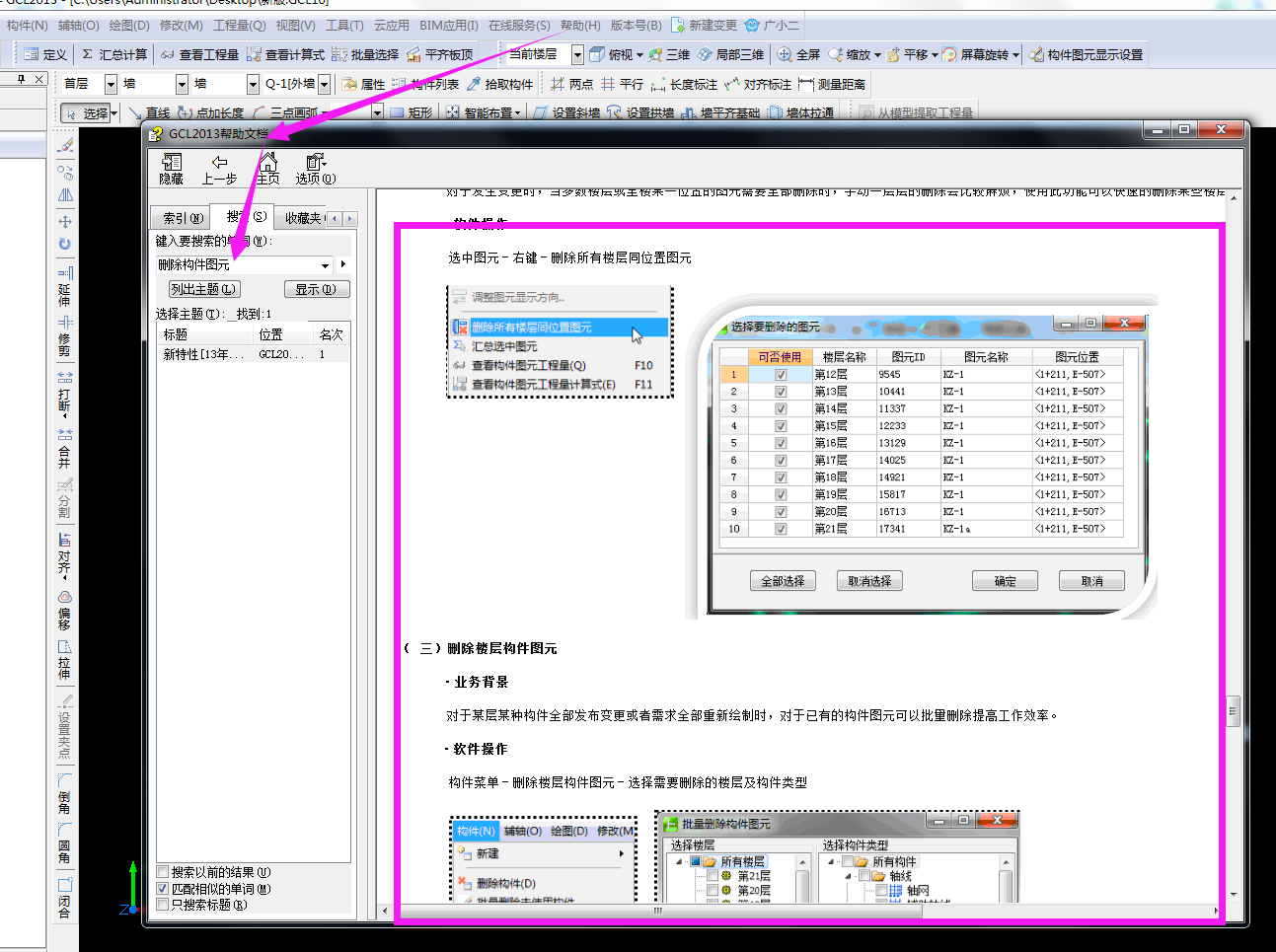The image size is (1276, 952).
Task: Expand the 平移 pan dropdown arrow
Action: 935,55
